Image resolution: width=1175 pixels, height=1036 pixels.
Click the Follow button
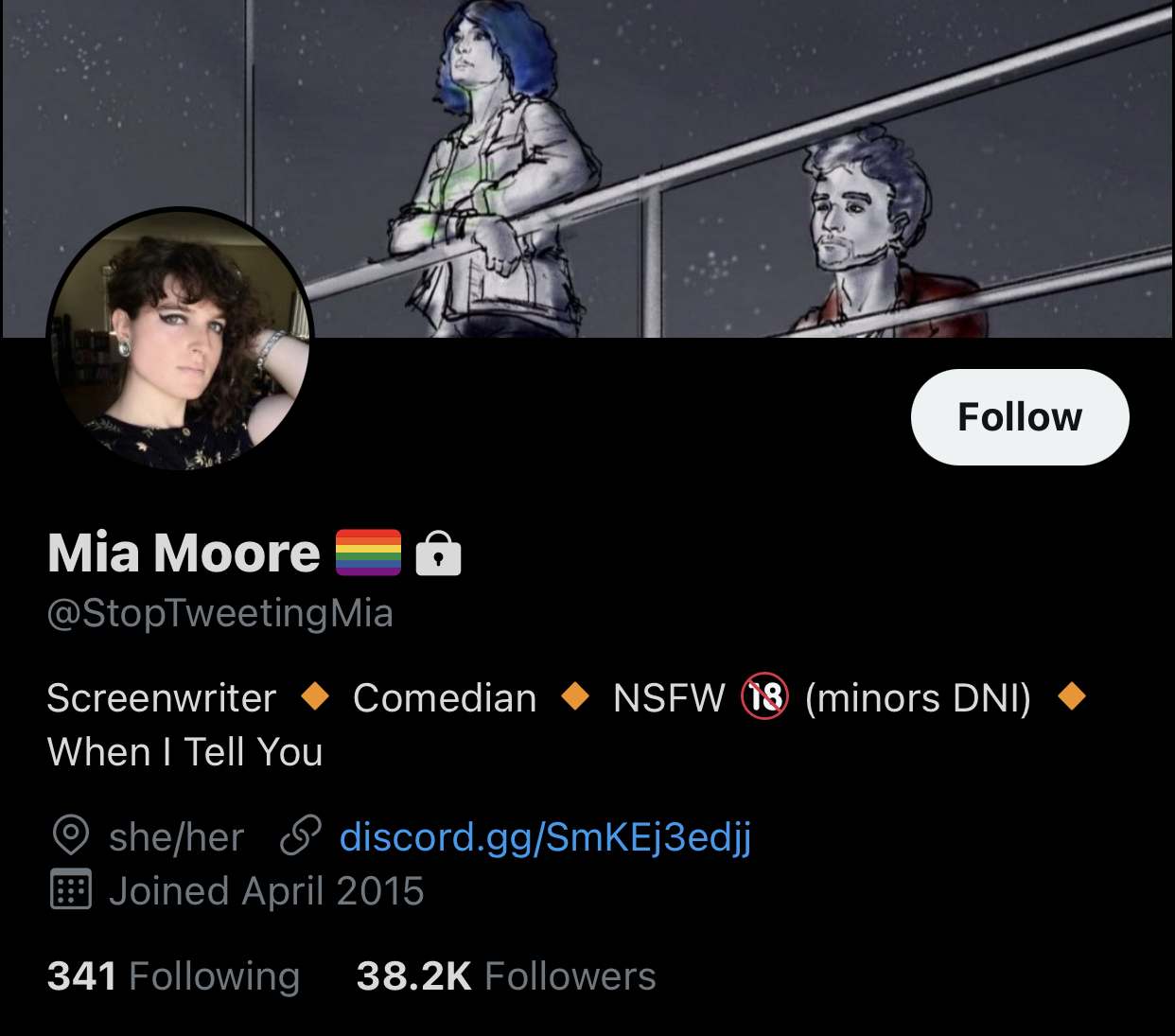pos(1020,417)
